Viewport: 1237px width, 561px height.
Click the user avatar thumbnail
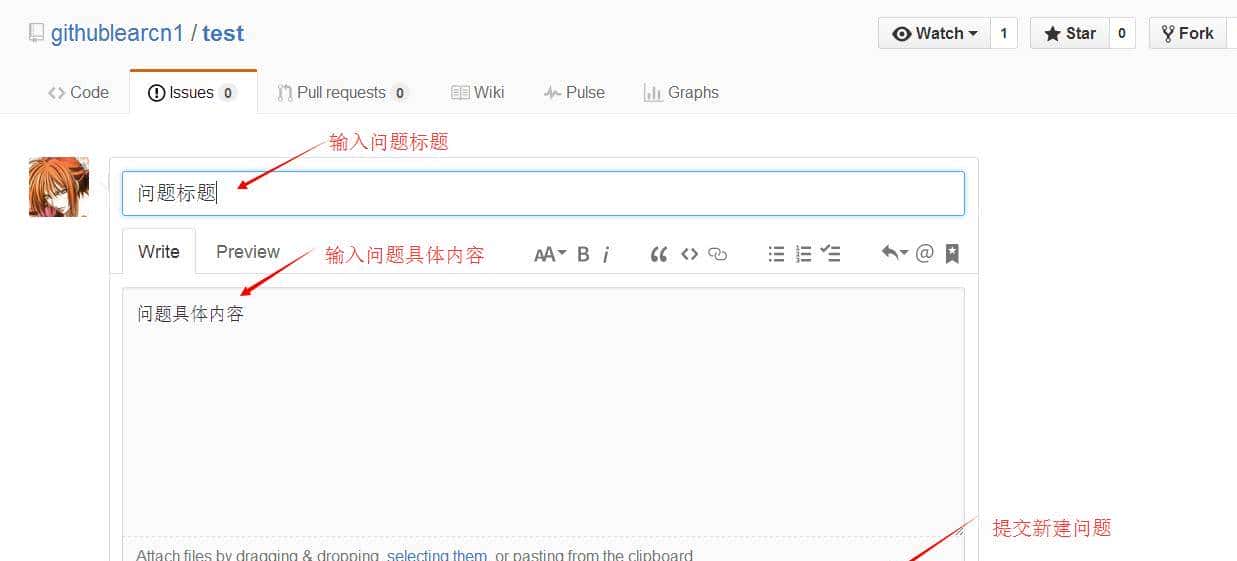(59, 187)
